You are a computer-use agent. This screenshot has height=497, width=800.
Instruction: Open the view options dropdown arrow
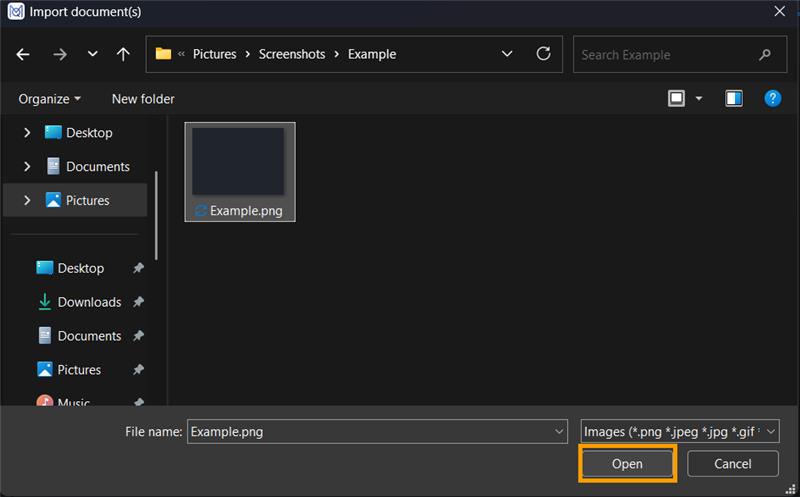(699, 98)
